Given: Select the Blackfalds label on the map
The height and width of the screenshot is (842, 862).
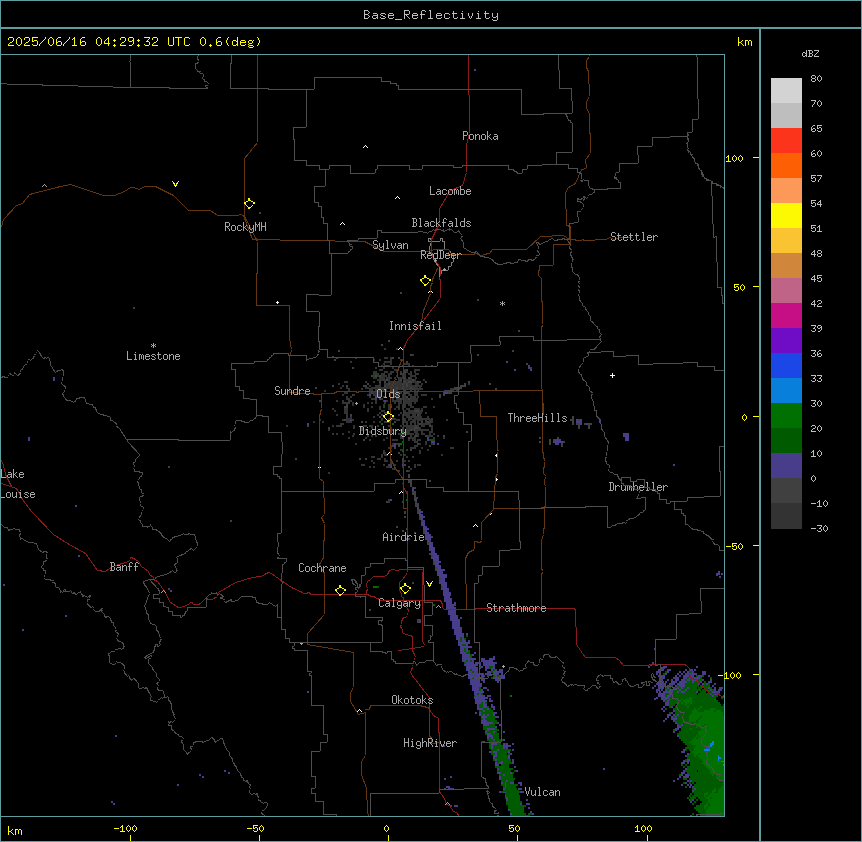Looking at the screenshot, I should [441, 223].
